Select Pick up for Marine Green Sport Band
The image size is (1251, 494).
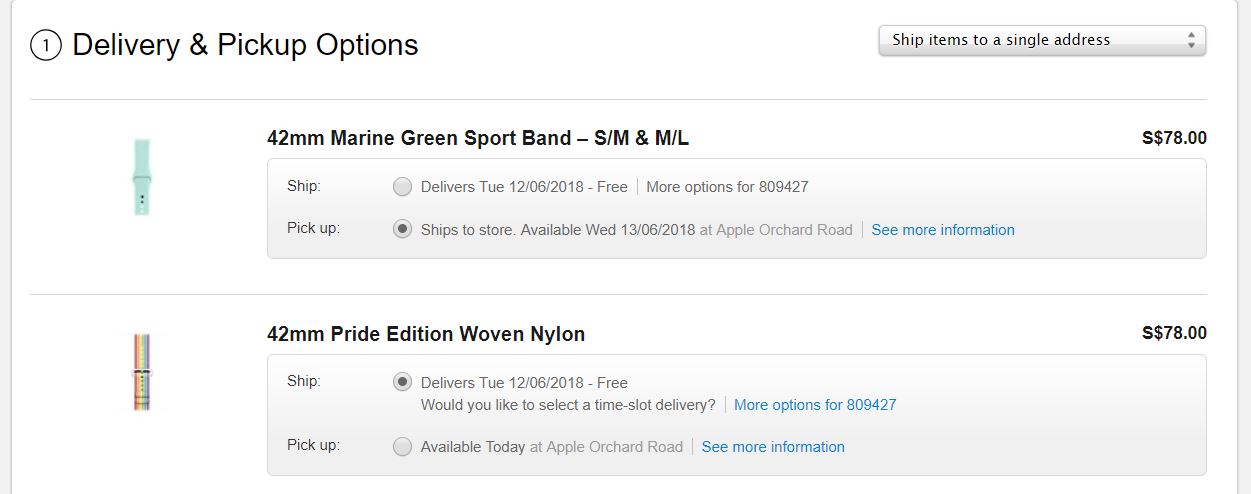tap(402, 229)
